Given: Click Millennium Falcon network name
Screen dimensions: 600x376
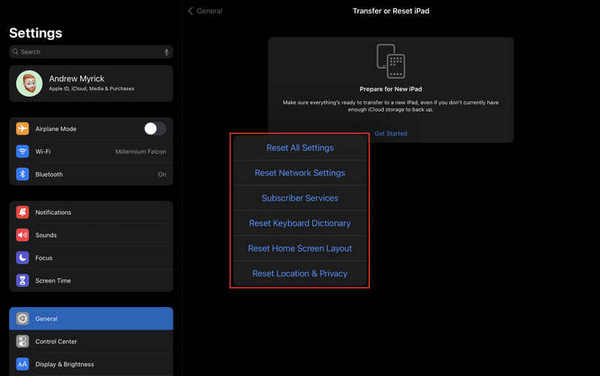Looking at the screenshot, I should 141,151.
